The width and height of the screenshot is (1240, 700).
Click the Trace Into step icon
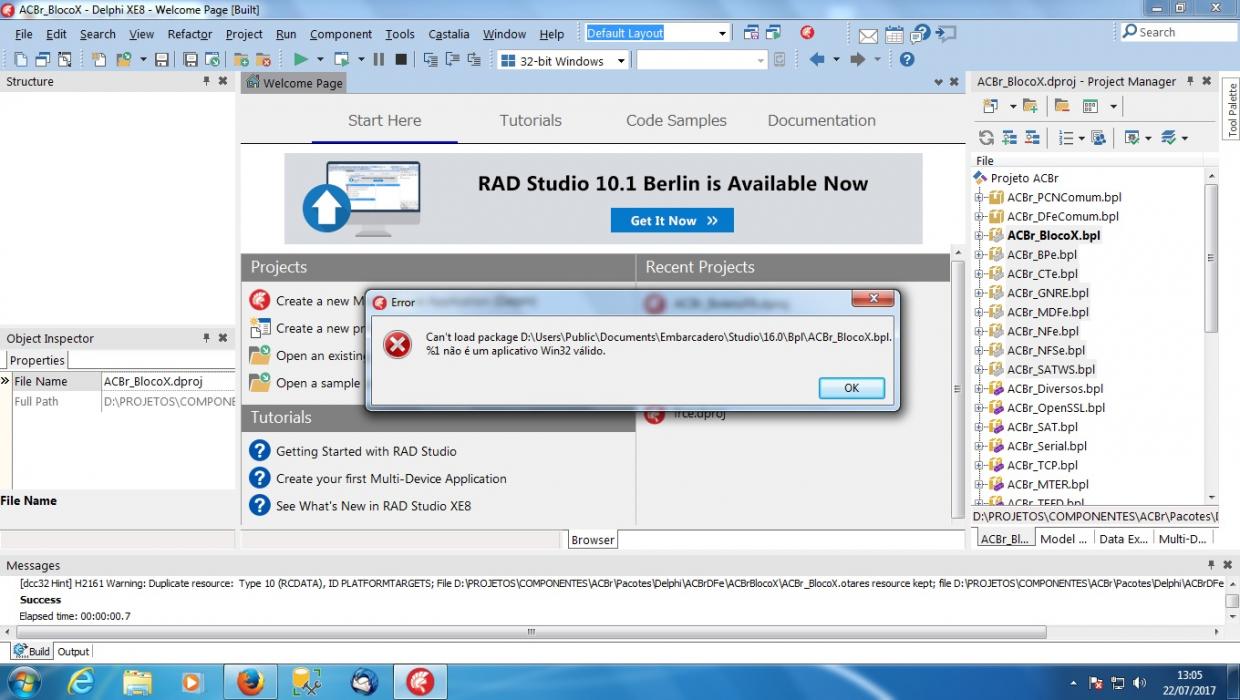coord(430,60)
